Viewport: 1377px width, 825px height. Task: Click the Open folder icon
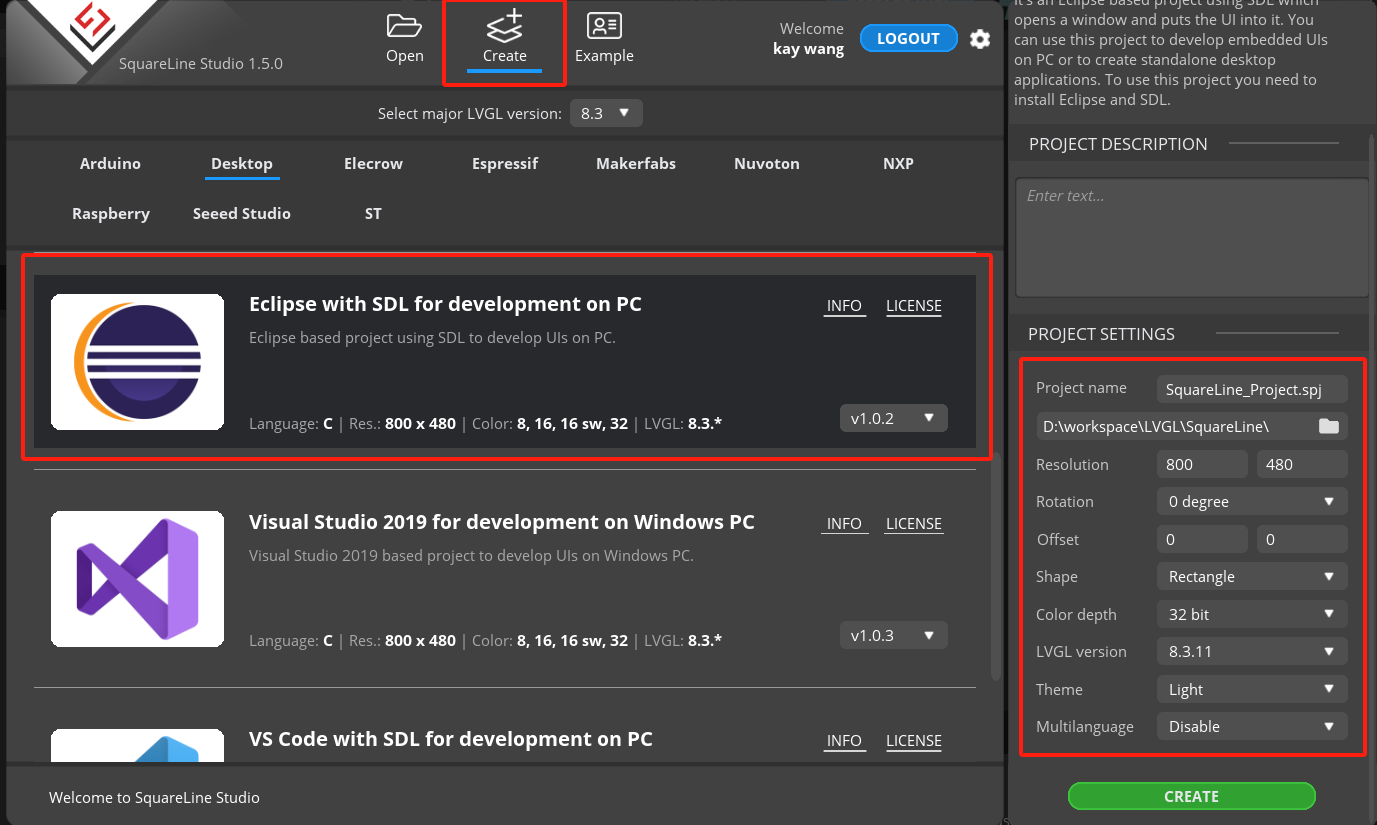click(404, 25)
